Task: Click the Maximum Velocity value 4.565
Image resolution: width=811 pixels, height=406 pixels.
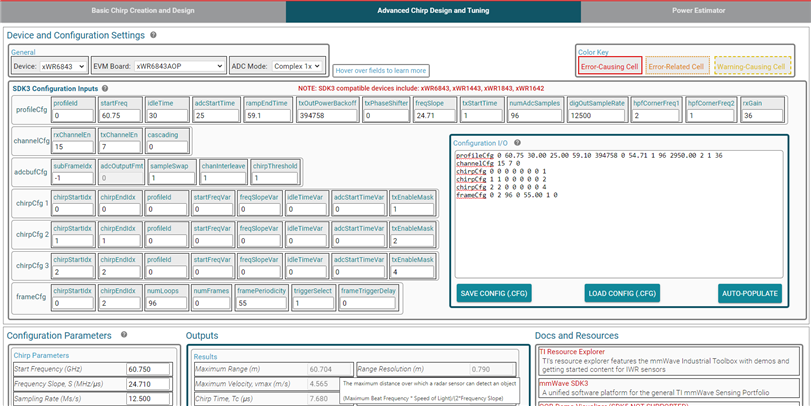Action: 323,384
